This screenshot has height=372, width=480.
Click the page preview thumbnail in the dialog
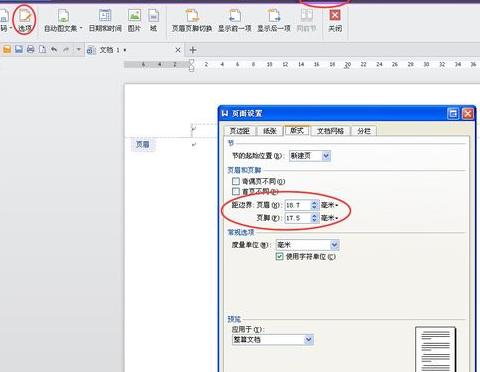(x=435, y=349)
